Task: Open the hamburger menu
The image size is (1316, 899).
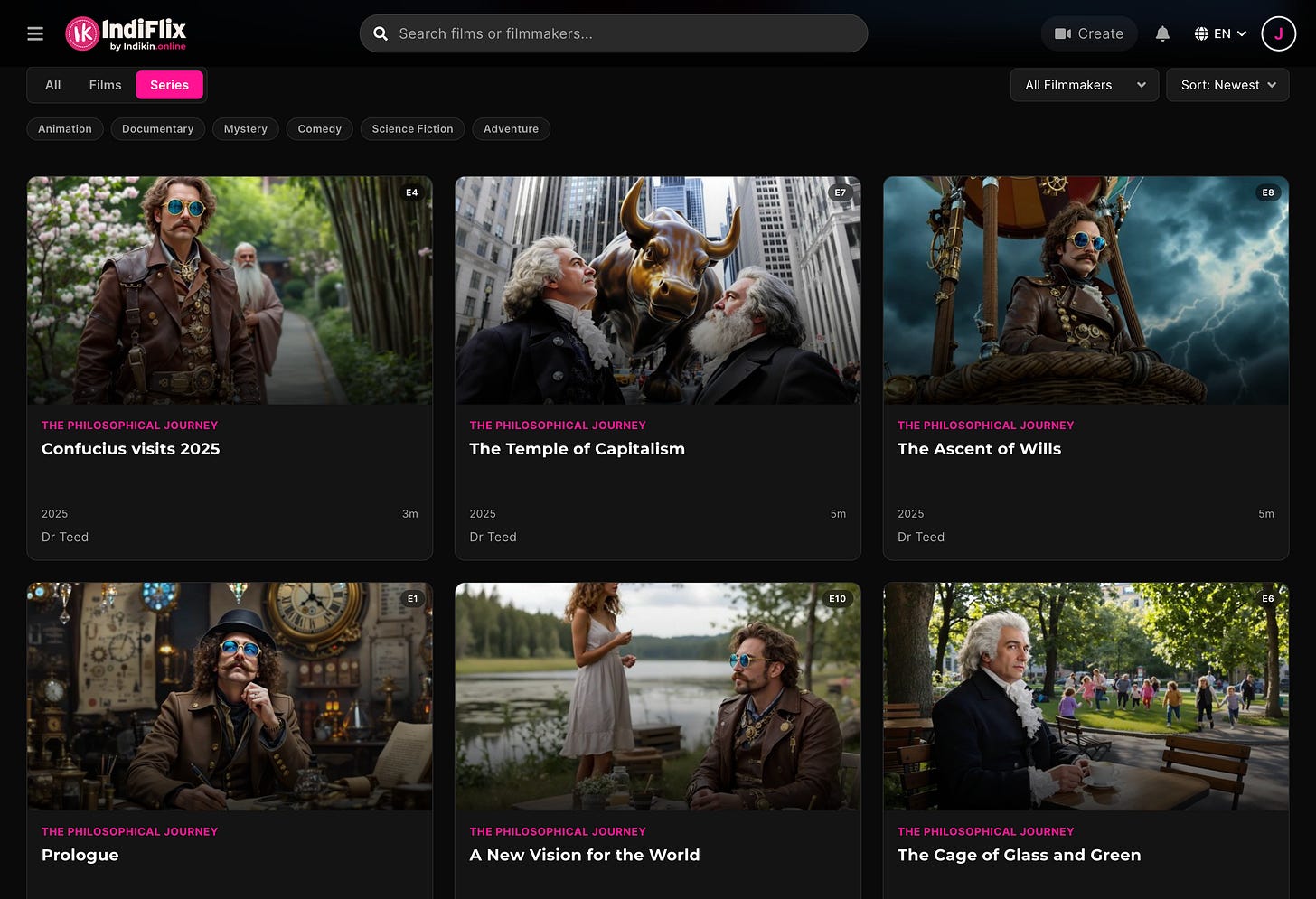Action: click(35, 33)
